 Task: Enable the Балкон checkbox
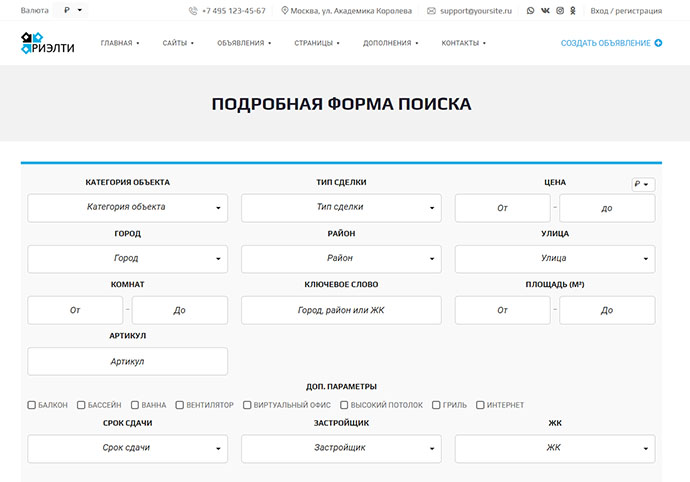32,405
